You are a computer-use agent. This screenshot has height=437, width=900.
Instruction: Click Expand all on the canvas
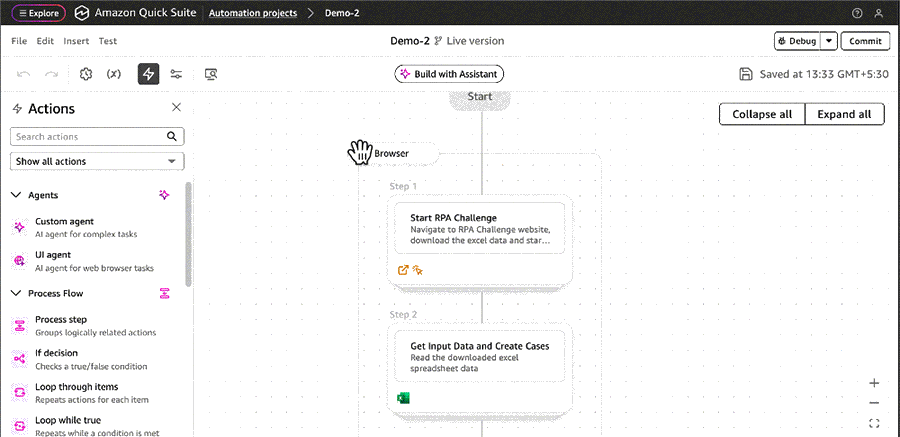point(844,114)
